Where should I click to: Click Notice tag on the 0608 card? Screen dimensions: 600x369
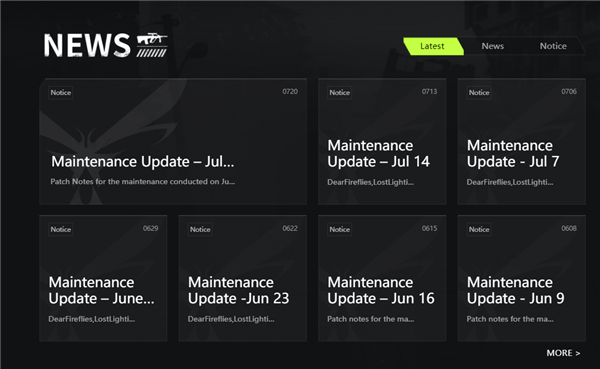coord(479,229)
